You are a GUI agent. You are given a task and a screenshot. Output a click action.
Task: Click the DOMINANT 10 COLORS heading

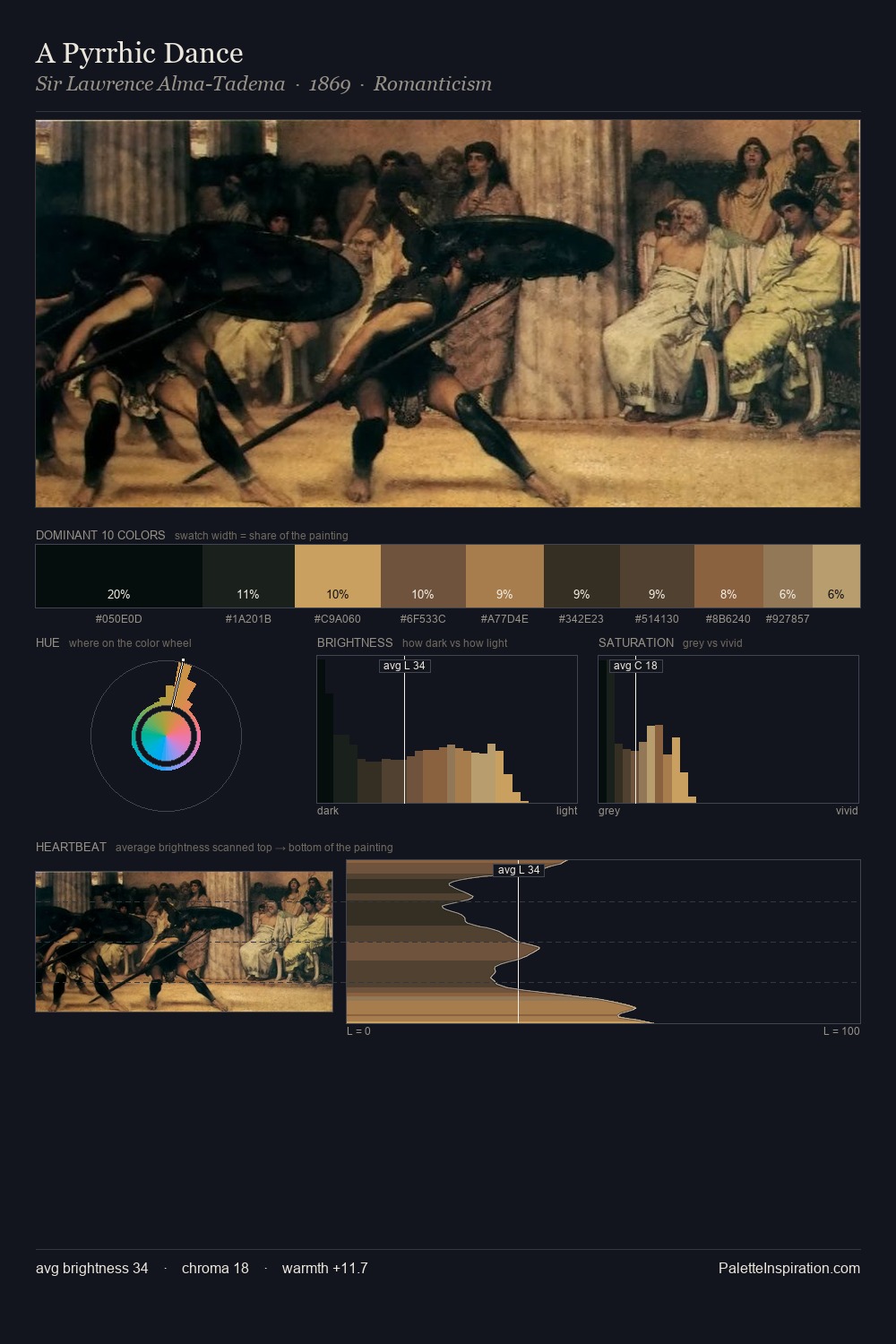100,535
